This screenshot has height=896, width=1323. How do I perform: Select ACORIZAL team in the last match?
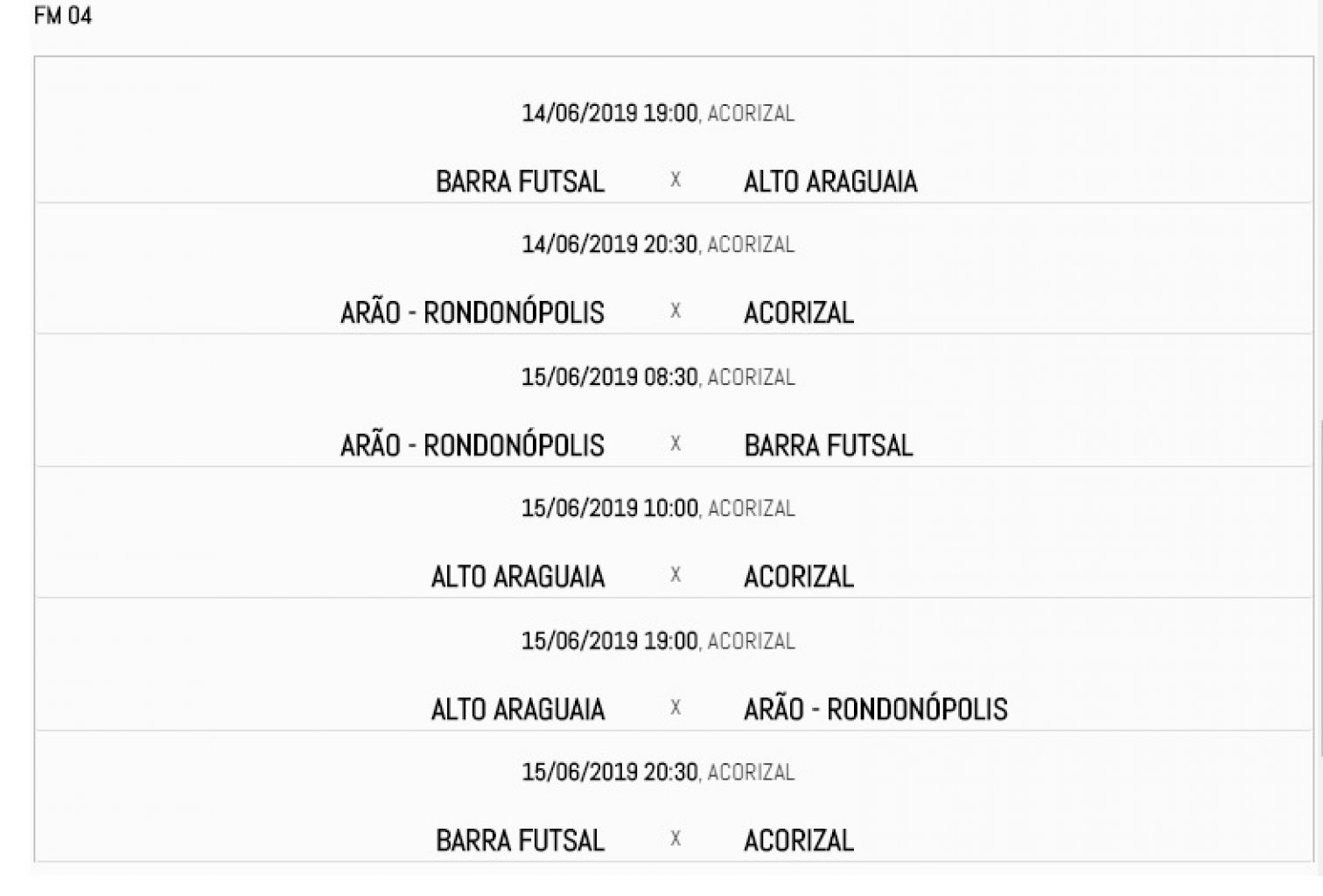[799, 841]
